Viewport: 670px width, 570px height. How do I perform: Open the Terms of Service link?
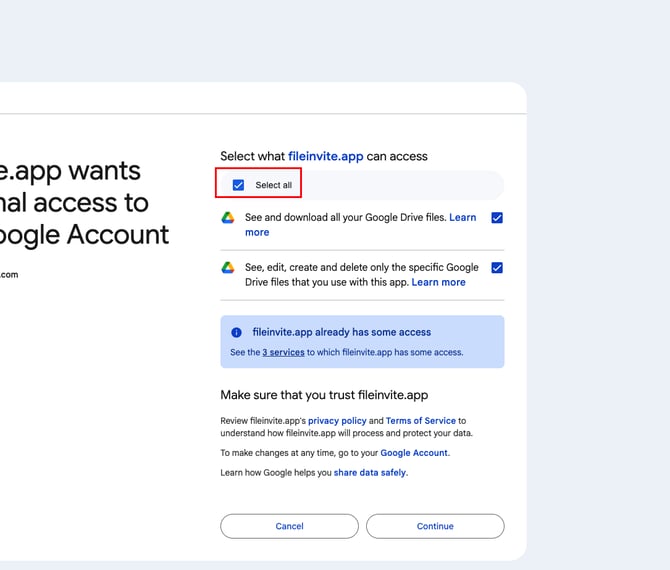point(420,421)
